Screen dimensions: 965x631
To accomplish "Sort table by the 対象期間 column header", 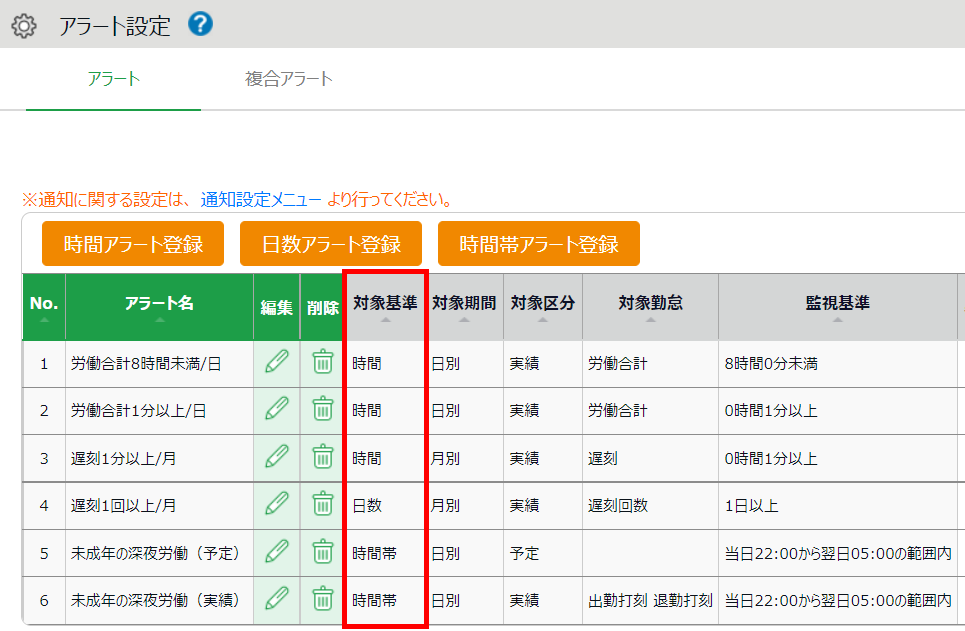I will point(464,307).
